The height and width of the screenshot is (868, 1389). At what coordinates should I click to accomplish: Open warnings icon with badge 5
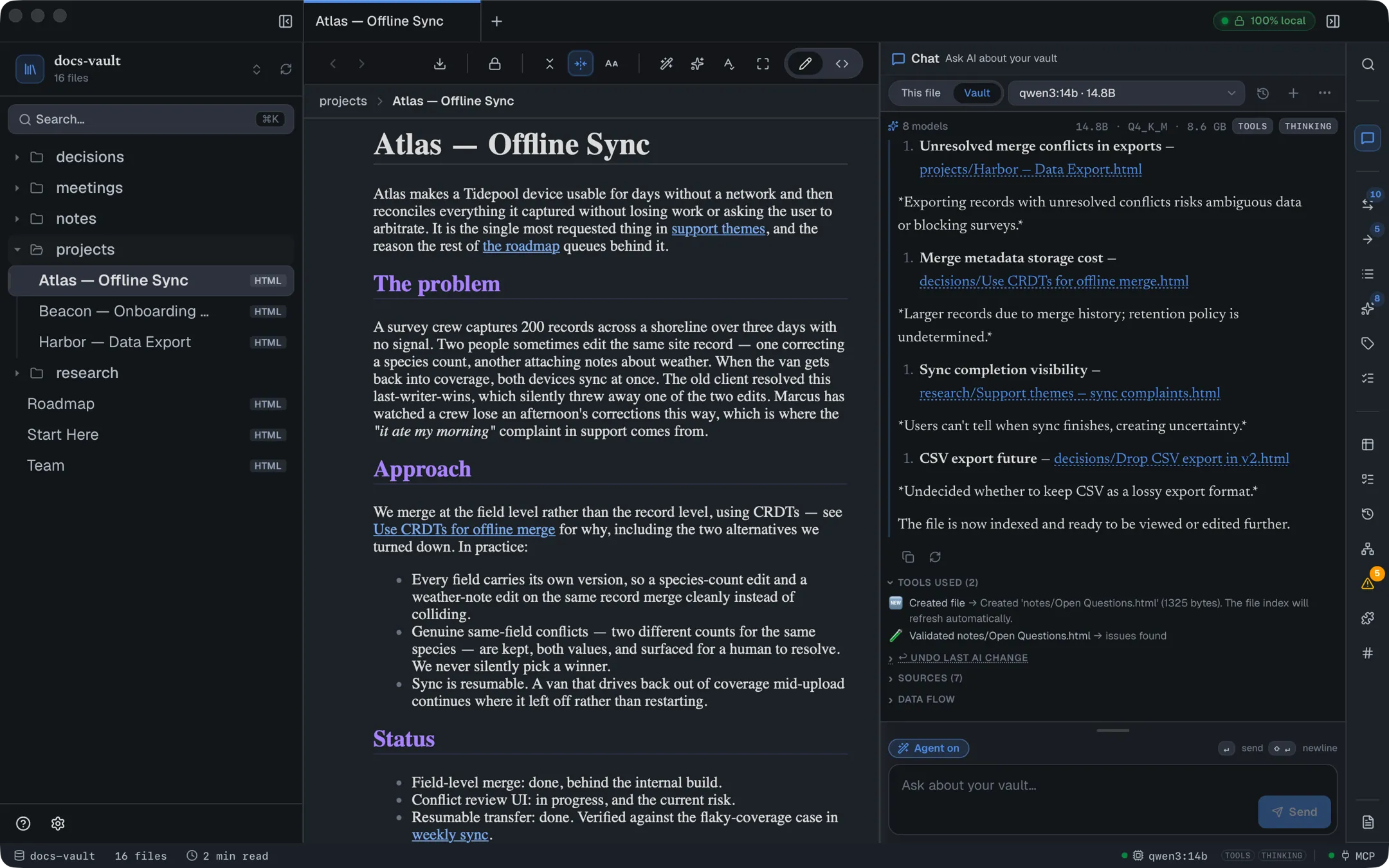pyautogui.click(x=1368, y=583)
